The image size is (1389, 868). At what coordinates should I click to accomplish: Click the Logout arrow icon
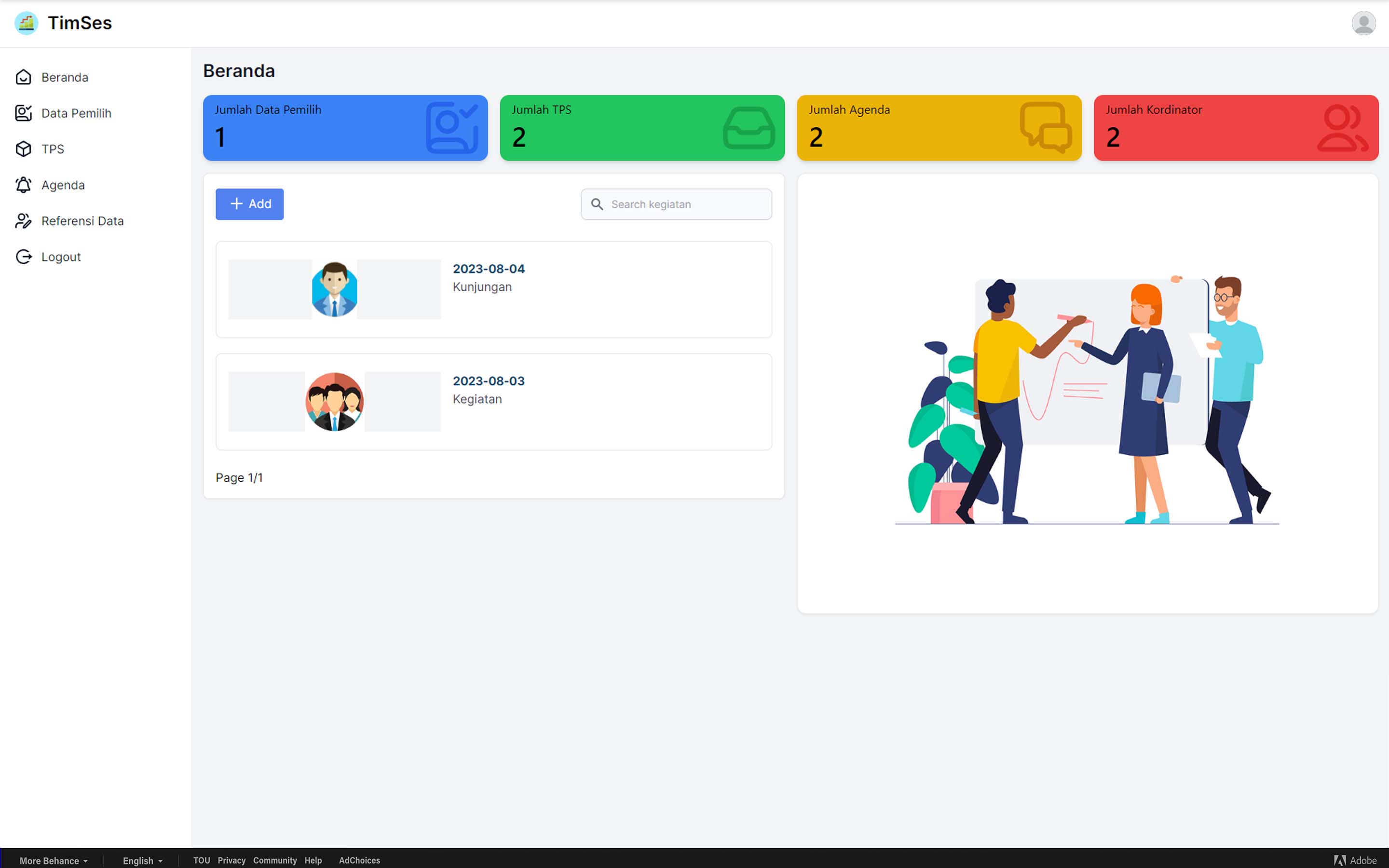pos(24,257)
